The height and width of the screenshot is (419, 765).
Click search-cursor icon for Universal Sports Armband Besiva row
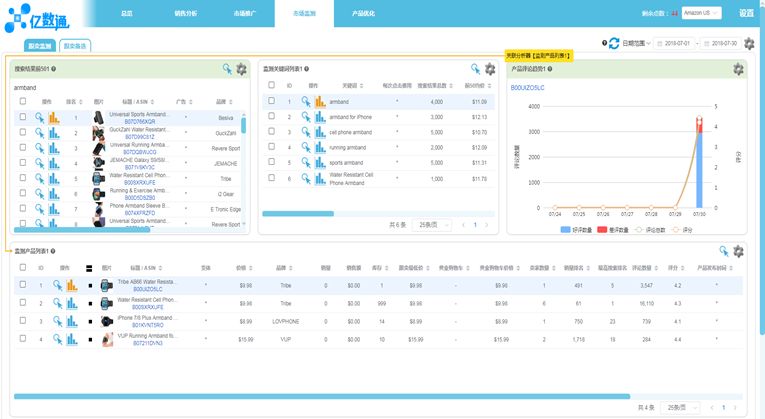coord(40,118)
